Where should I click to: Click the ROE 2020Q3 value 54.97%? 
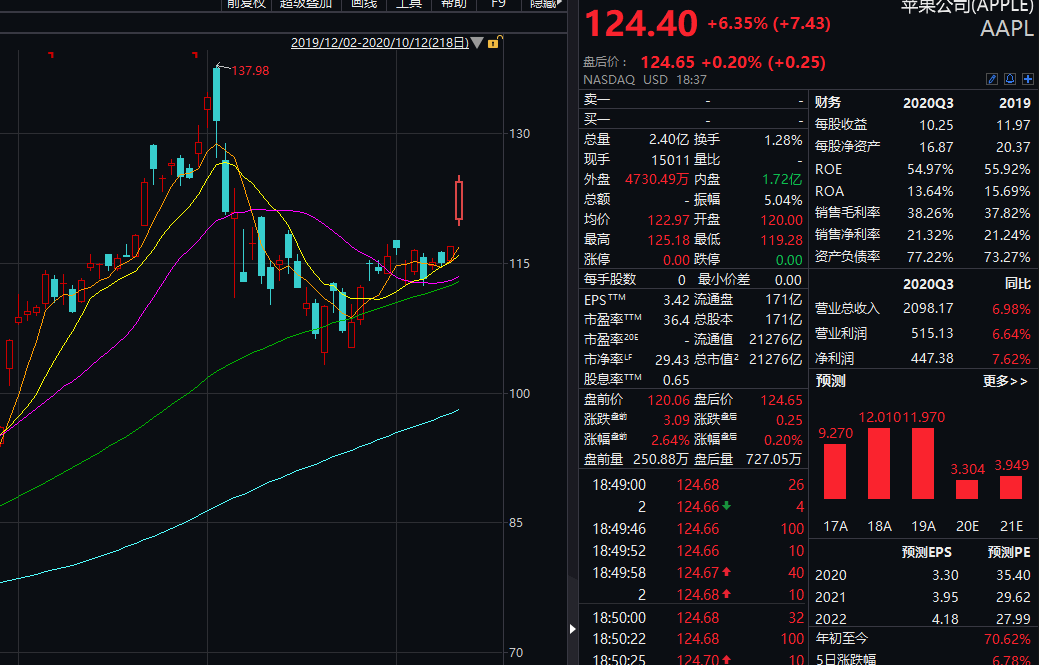tap(930, 169)
